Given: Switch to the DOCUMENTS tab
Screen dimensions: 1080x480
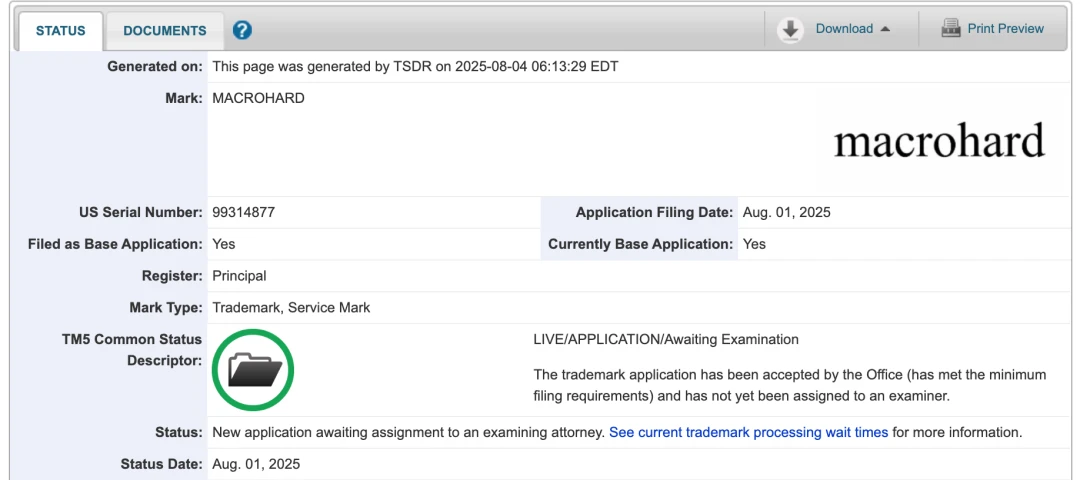Looking at the screenshot, I should 165,30.
